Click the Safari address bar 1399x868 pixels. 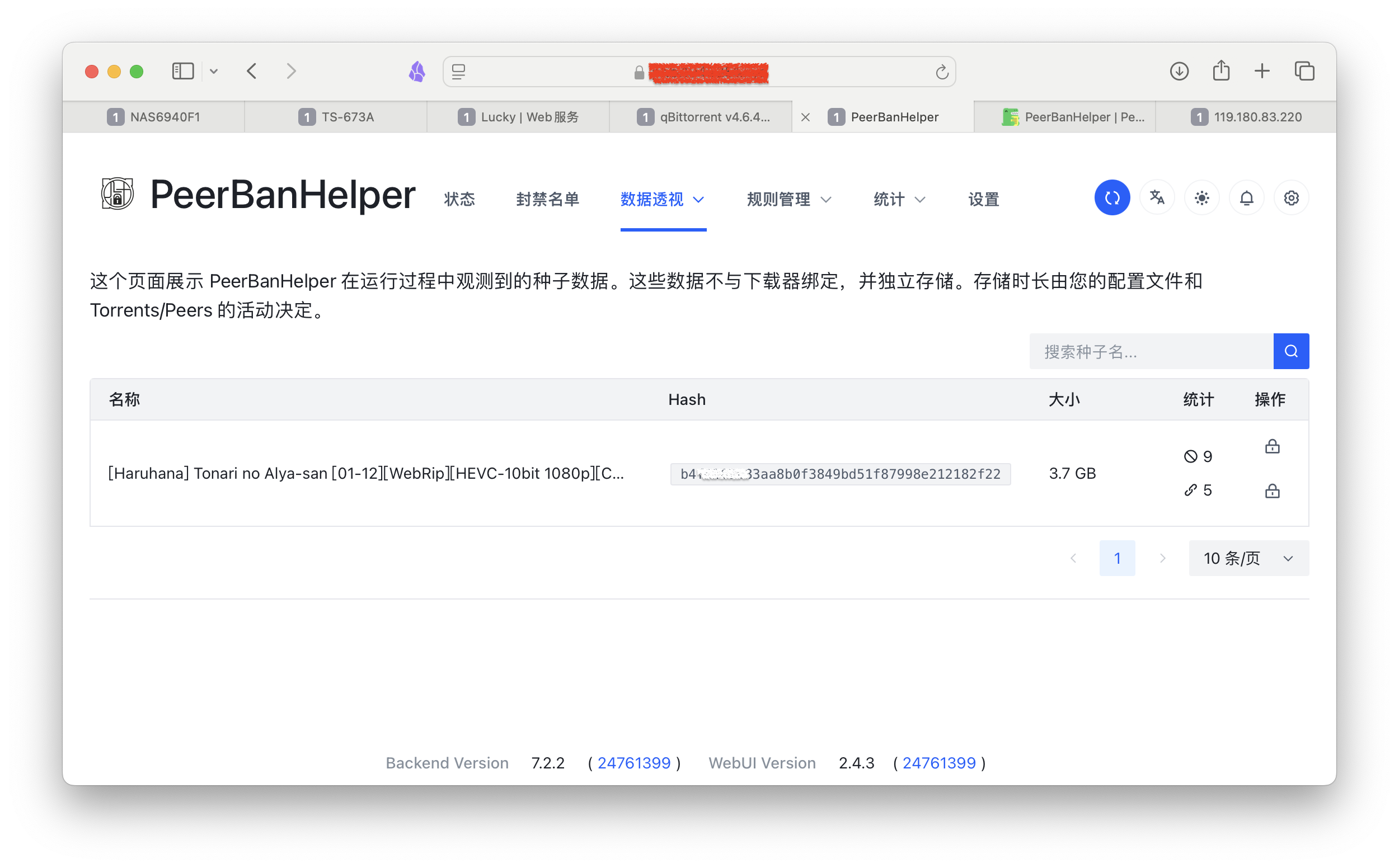pyautogui.click(x=699, y=72)
